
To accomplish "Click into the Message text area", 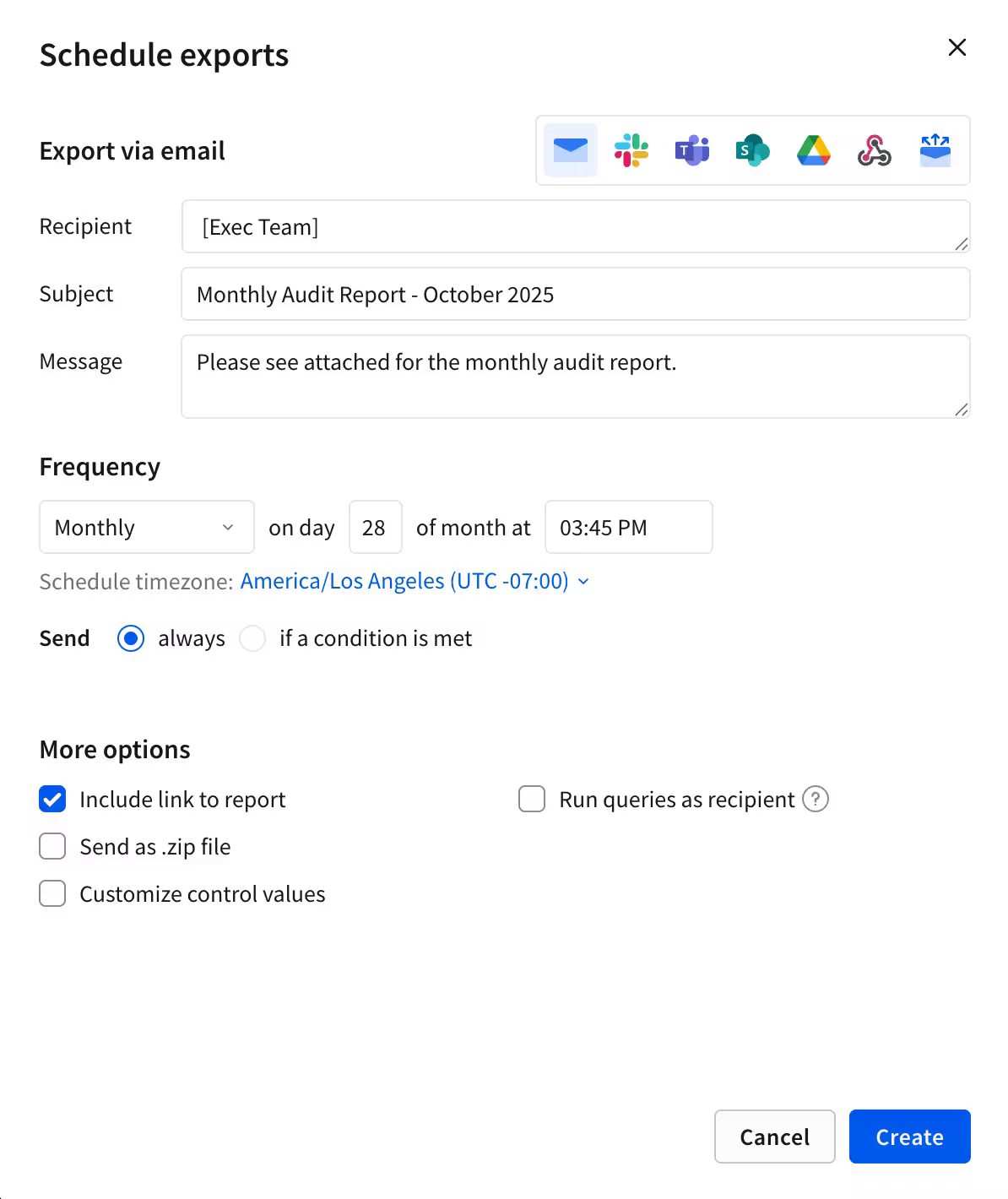I will [576, 377].
